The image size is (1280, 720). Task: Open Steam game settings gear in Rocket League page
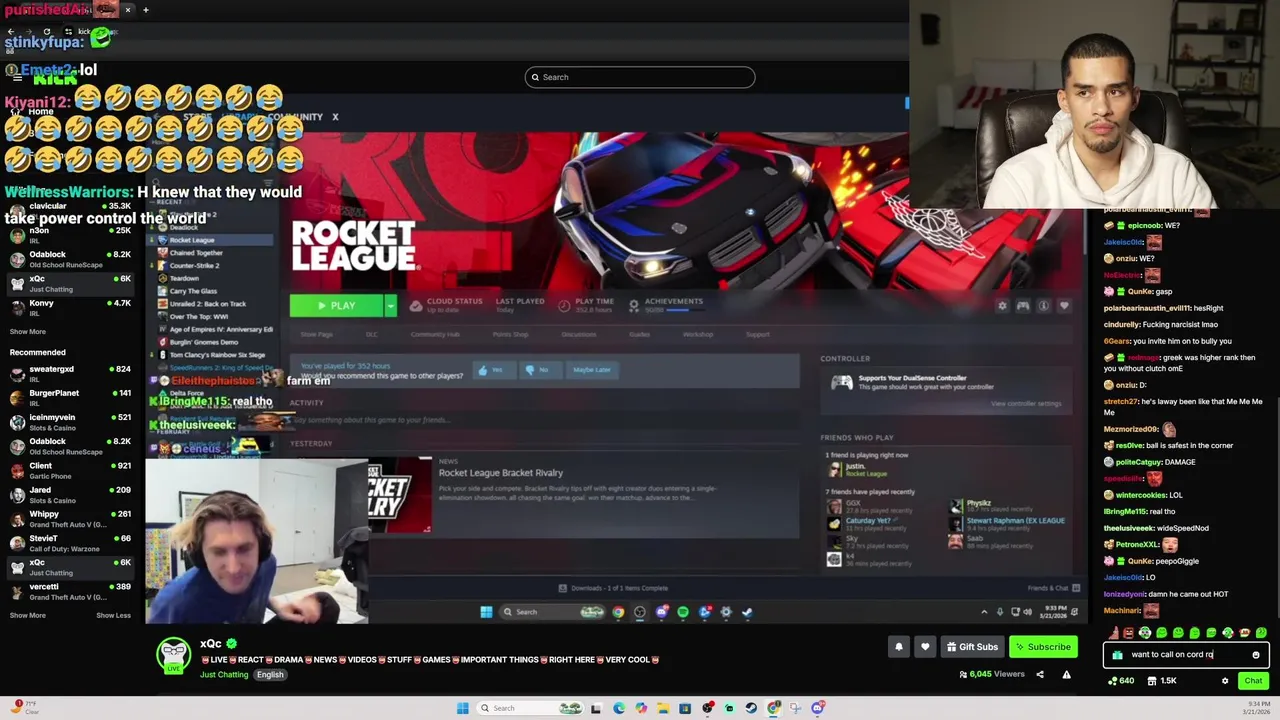1002,306
